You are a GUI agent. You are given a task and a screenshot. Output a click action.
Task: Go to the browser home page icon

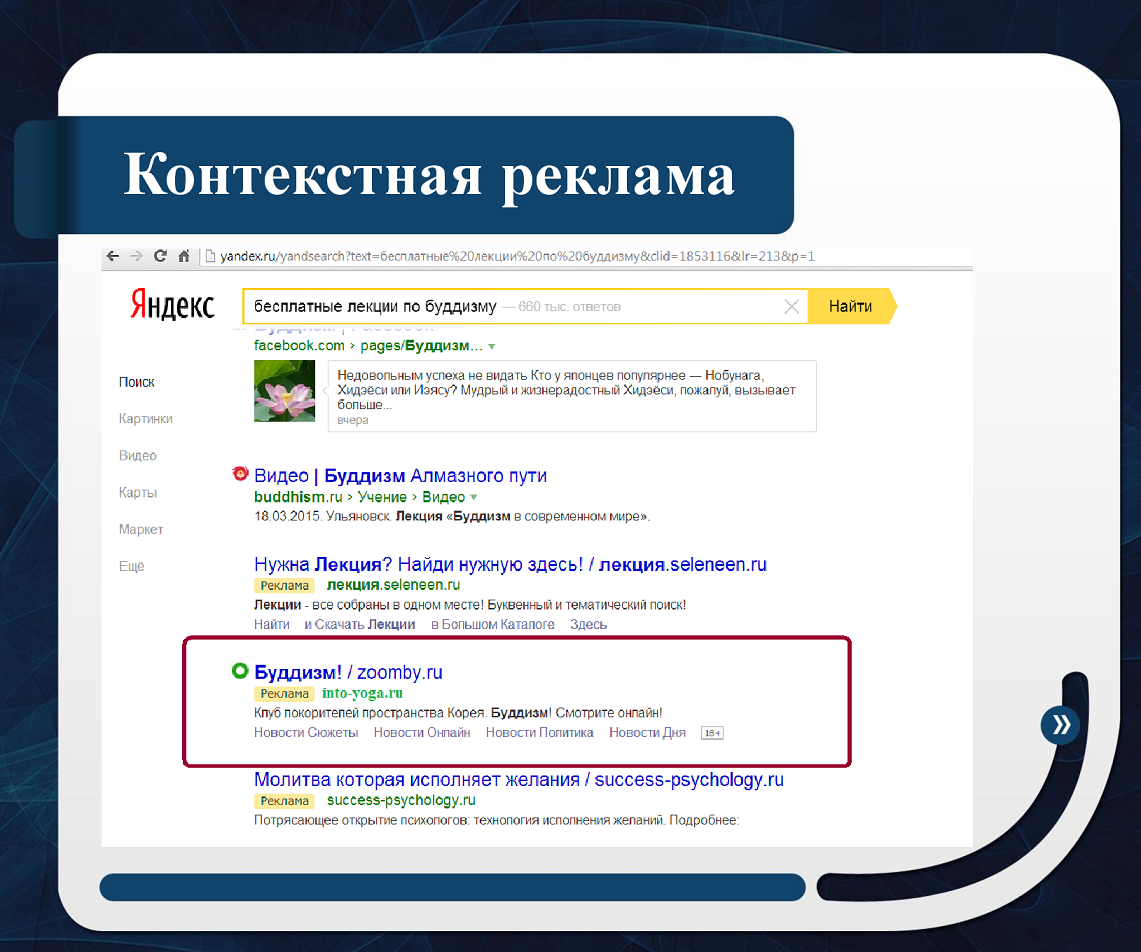(x=183, y=256)
